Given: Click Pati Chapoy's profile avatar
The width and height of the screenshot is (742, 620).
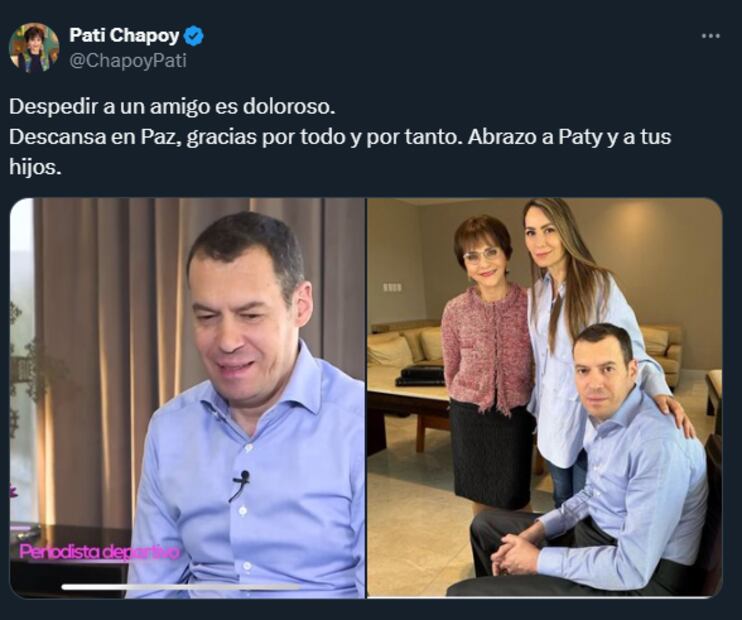Looking at the screenshot, I should (x=34, y=47).
